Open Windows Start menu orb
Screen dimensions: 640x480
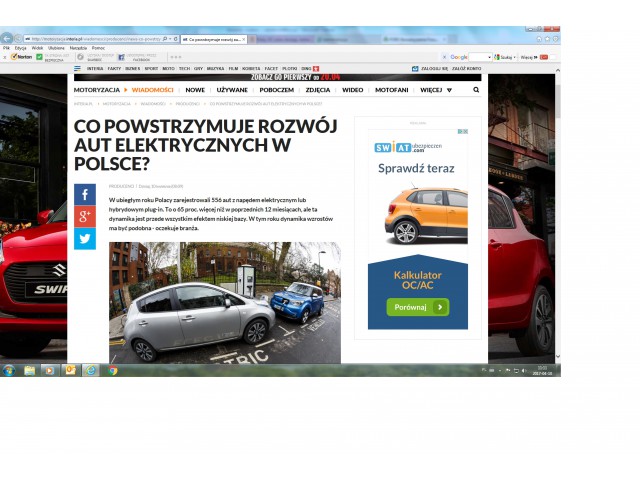pyautogui.click(x=8, y=370)
